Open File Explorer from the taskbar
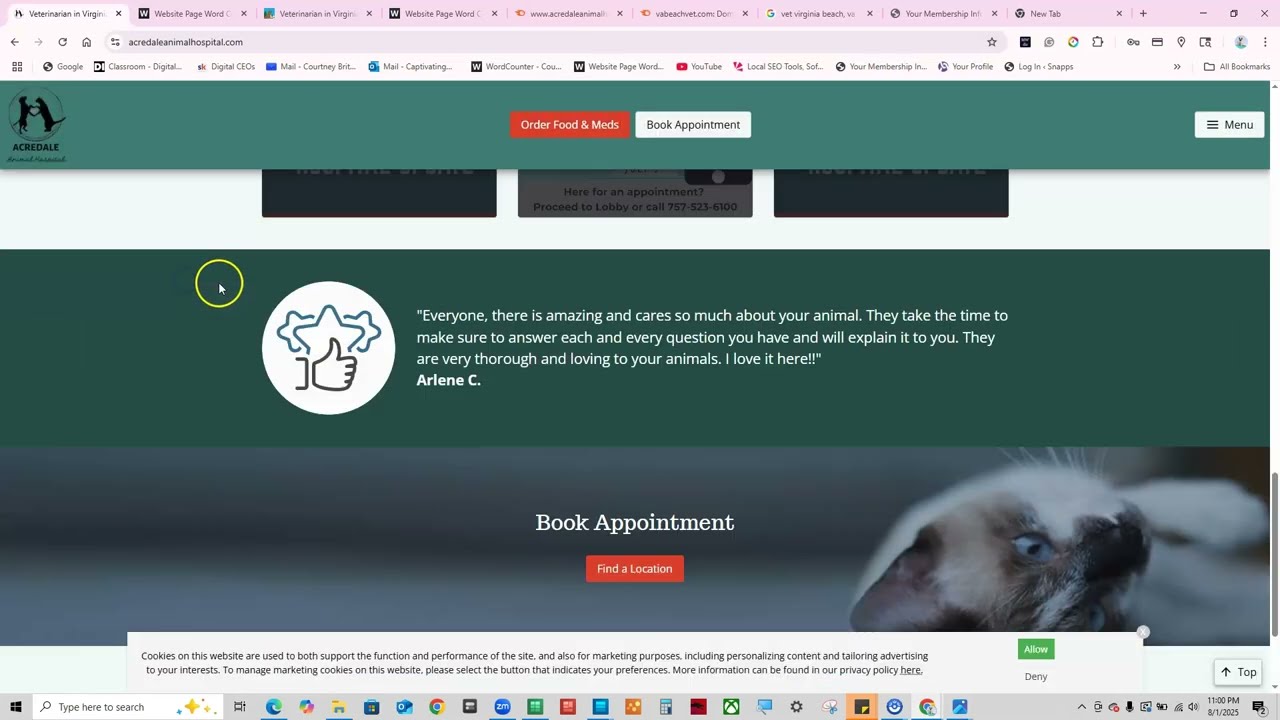Image resolution: width=1280 pixels, height=720 pixels. coord(339,707)
